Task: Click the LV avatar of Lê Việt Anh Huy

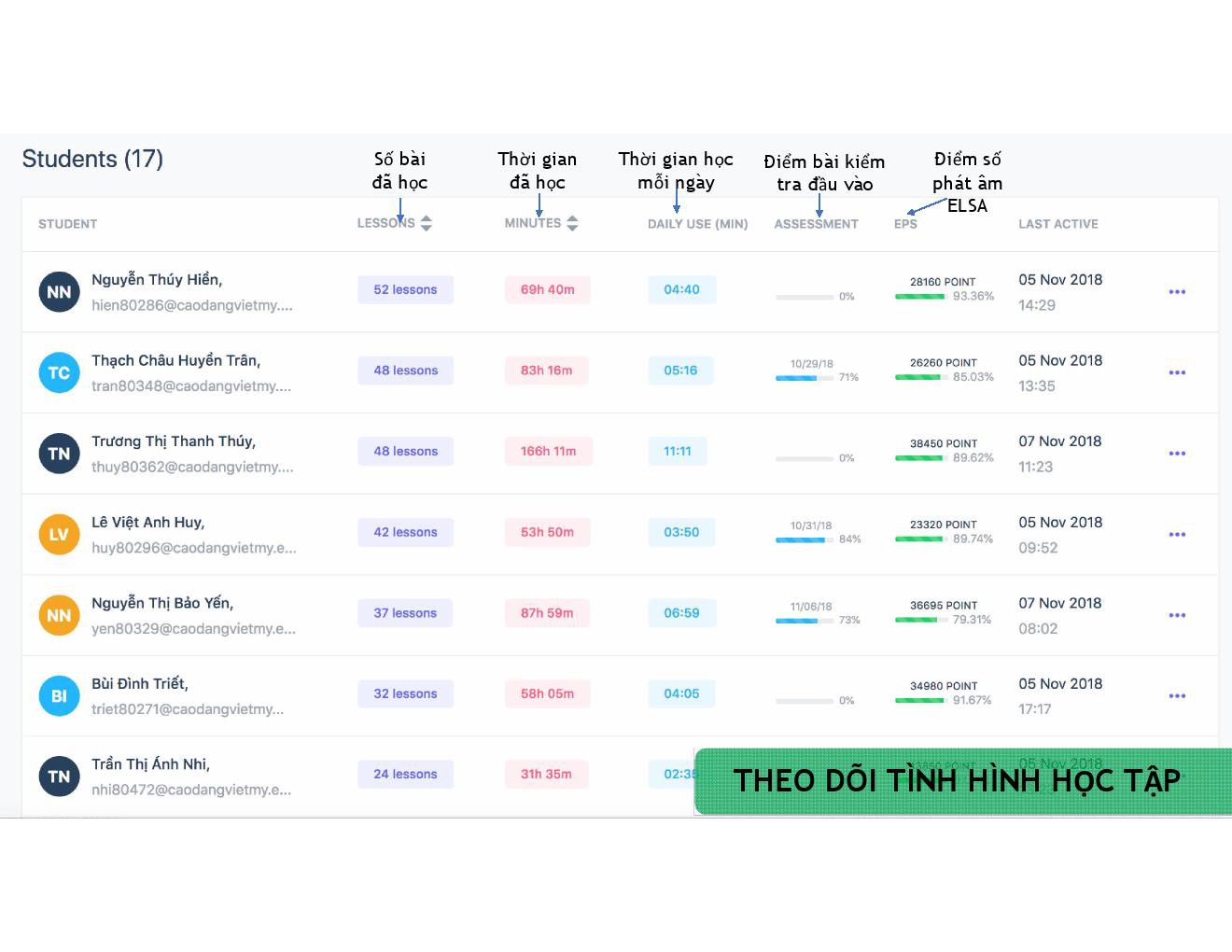Action: coord(59,535)
